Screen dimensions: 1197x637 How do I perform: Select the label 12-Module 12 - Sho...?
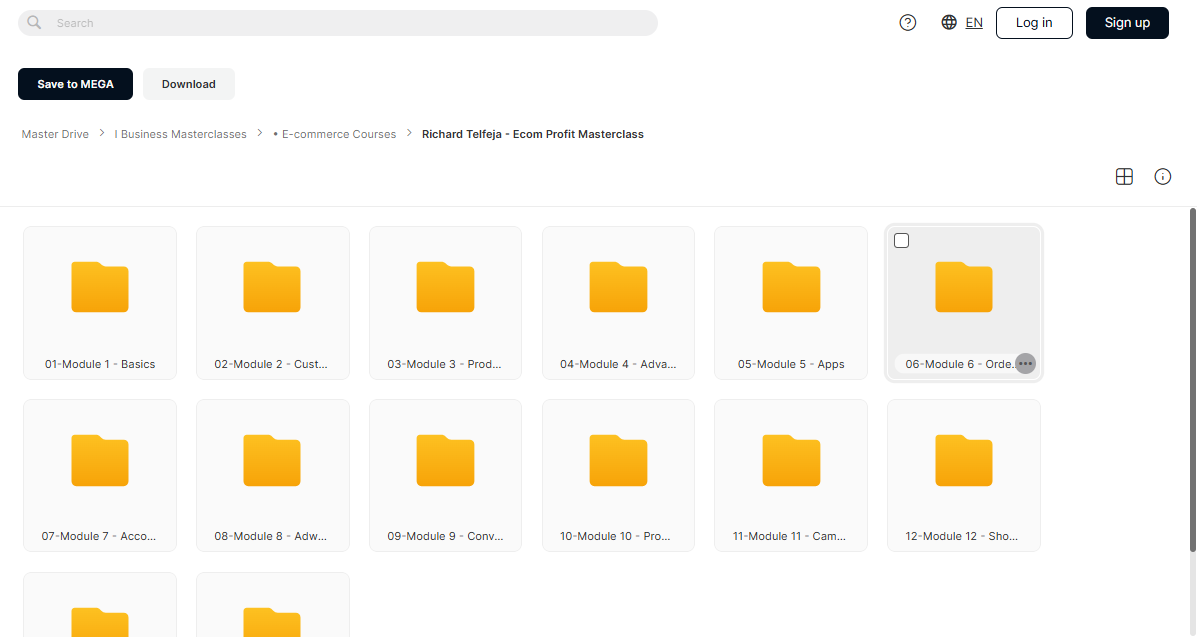tap(962, 536)
